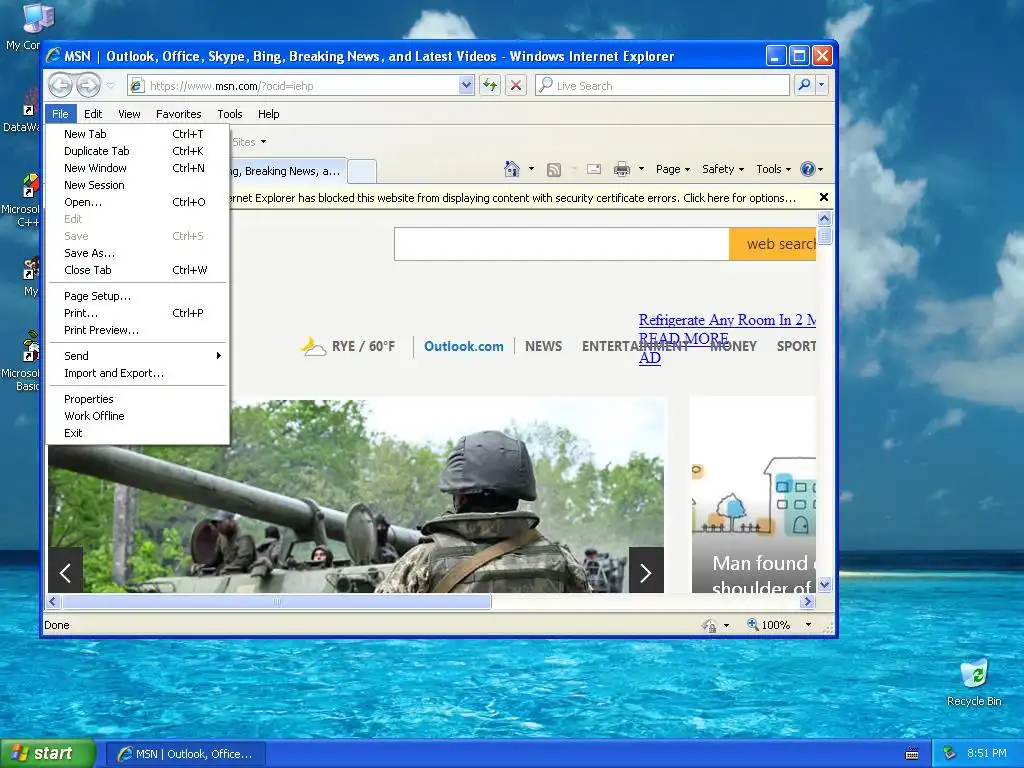The width and height of the screenshot is (1024, 768).
Task: Click the Start button
Action: (x=47, y=754)
